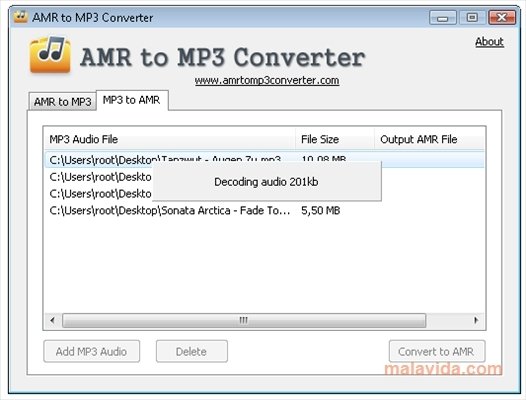Image resolution: width=526 pixels, height=400 pixels.
Task: Maximize the converter window
Action: coord(472,17)
